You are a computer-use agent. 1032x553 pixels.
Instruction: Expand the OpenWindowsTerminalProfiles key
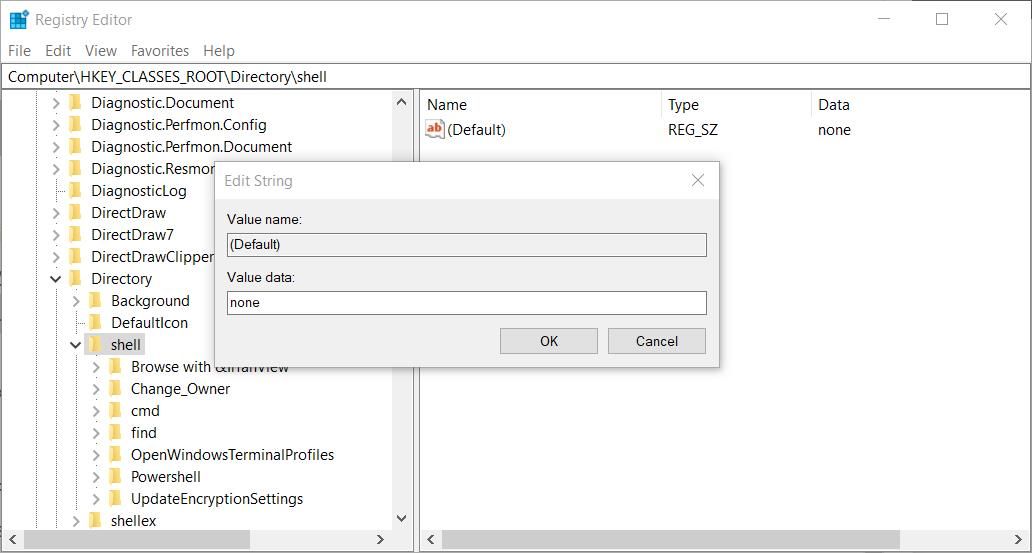coord(96,455)
